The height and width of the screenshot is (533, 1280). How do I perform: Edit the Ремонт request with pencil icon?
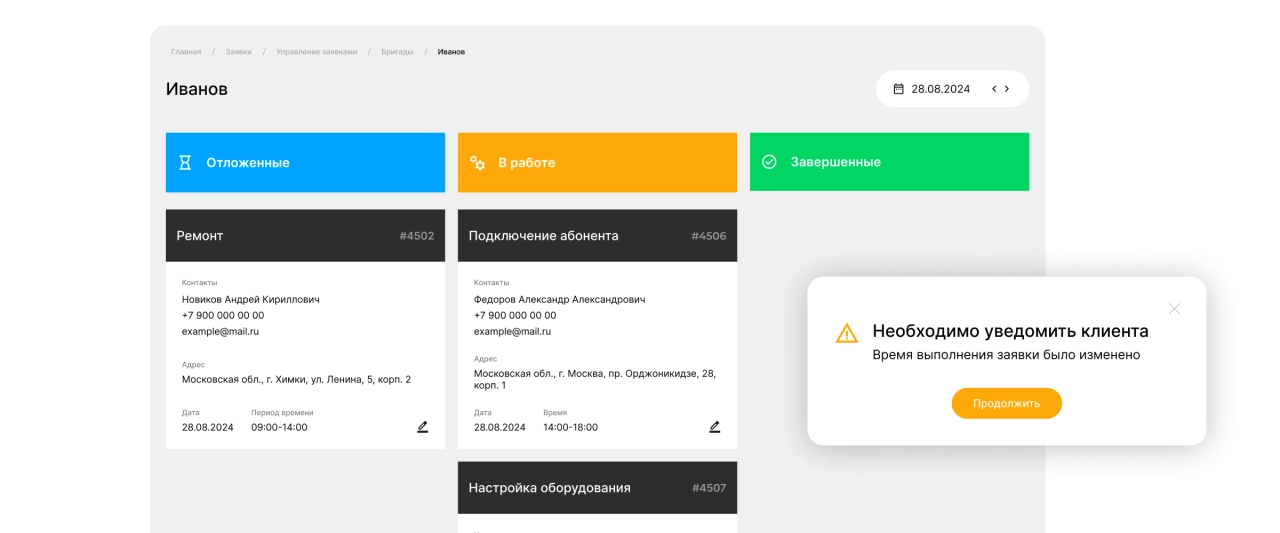tap(423, 427)
